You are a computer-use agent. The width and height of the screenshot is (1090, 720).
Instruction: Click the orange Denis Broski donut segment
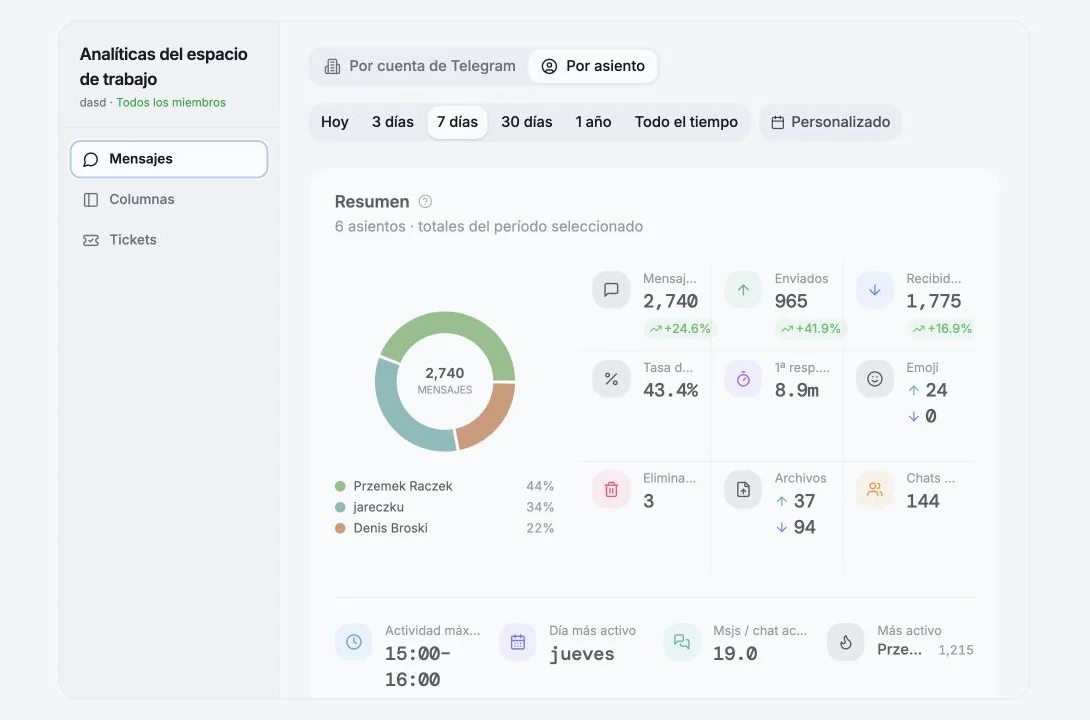491,420
